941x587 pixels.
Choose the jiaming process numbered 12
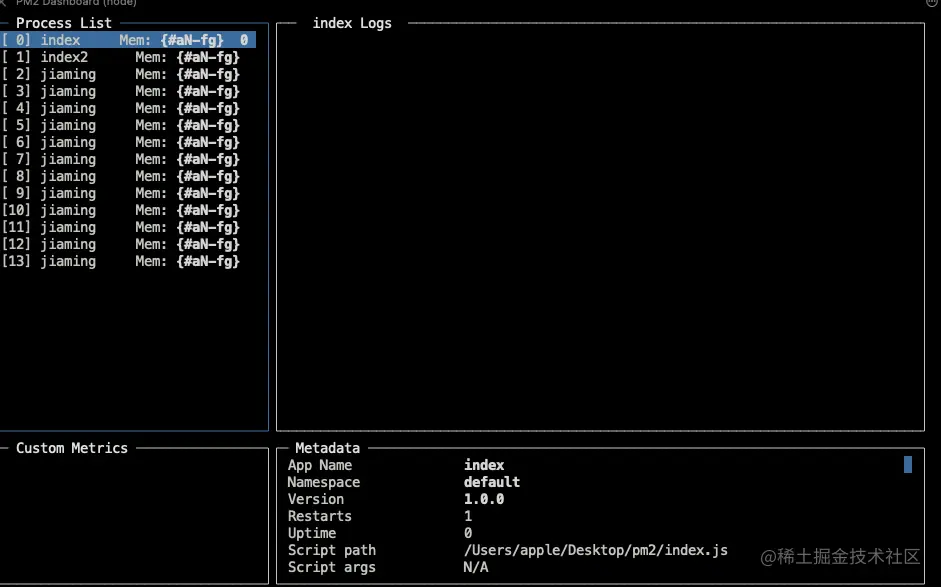pos(121,244)
